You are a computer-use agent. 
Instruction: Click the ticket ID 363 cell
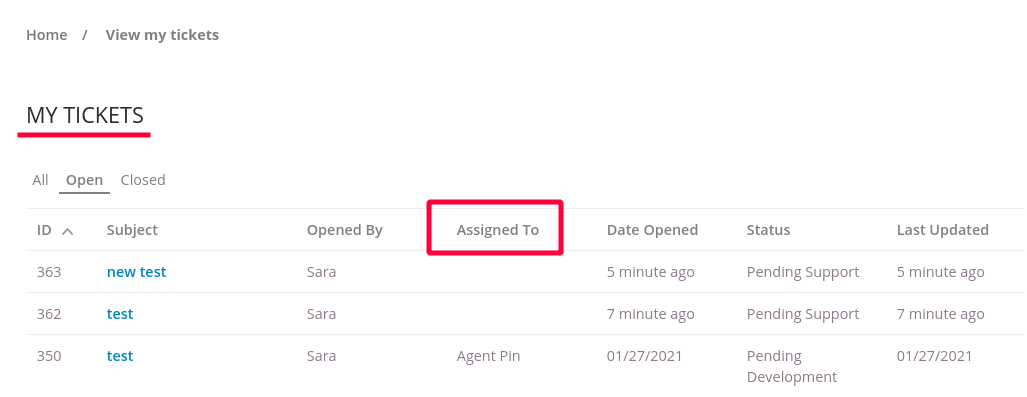click(49, 272)
